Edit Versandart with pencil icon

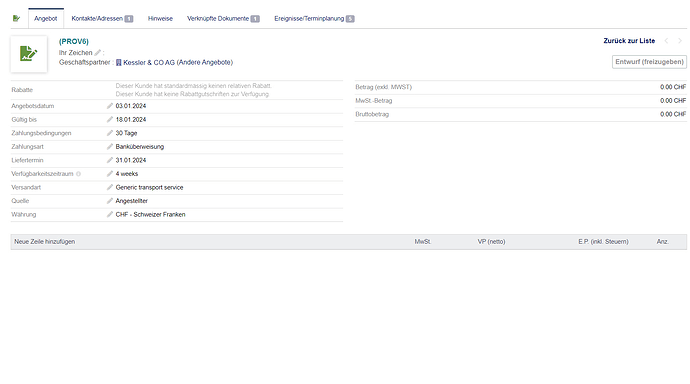coord(110,187)
